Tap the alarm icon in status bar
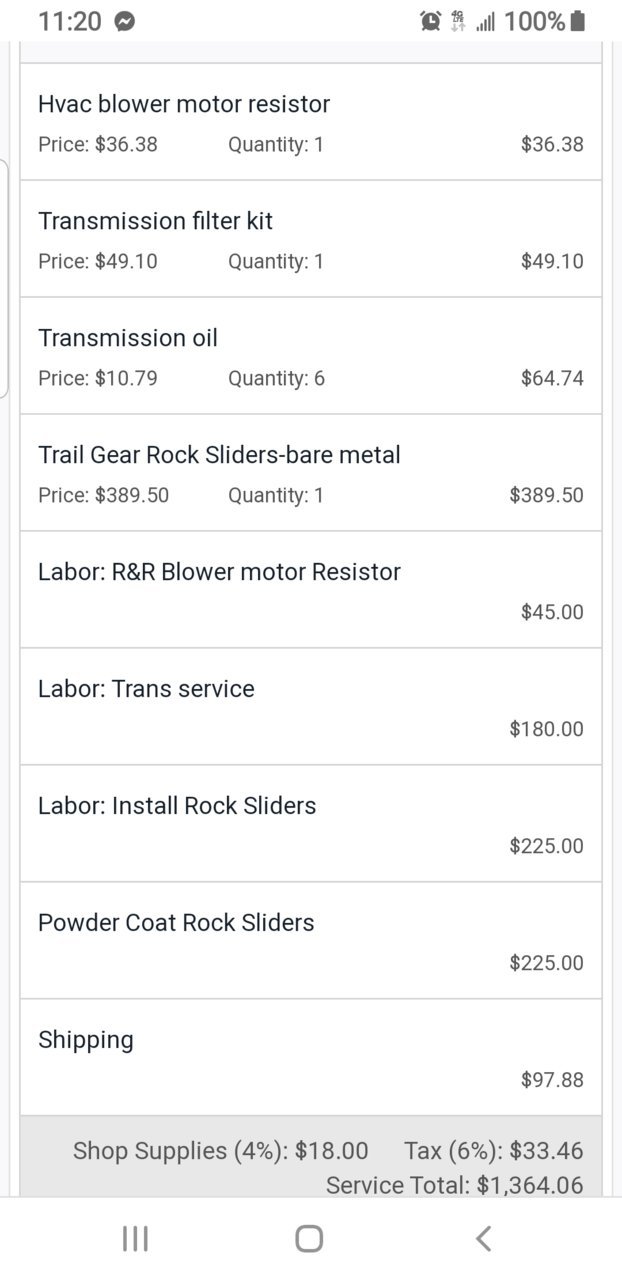Screen dimensions: 622x1279 point(431,21)
